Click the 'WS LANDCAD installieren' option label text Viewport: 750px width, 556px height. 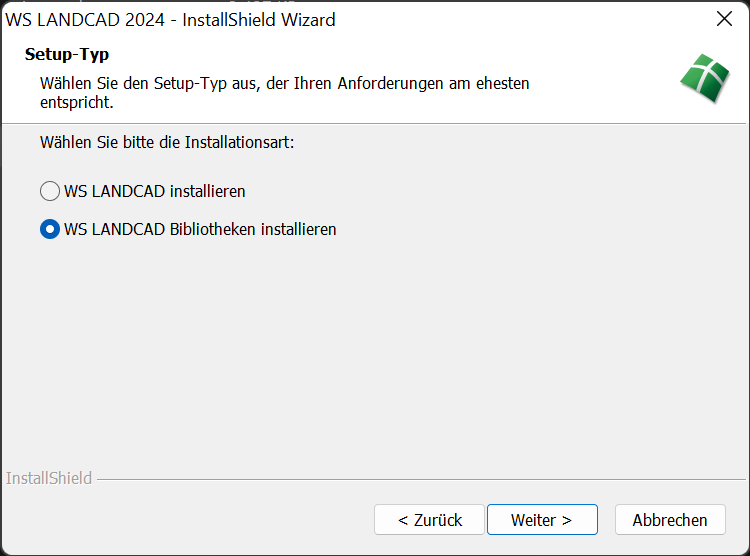pyautogui.click(x=155, y=191)
